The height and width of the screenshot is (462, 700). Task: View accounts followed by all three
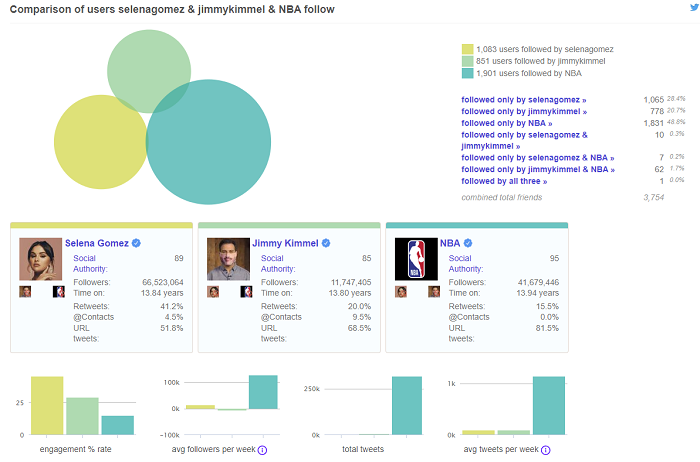pos(504,181)
